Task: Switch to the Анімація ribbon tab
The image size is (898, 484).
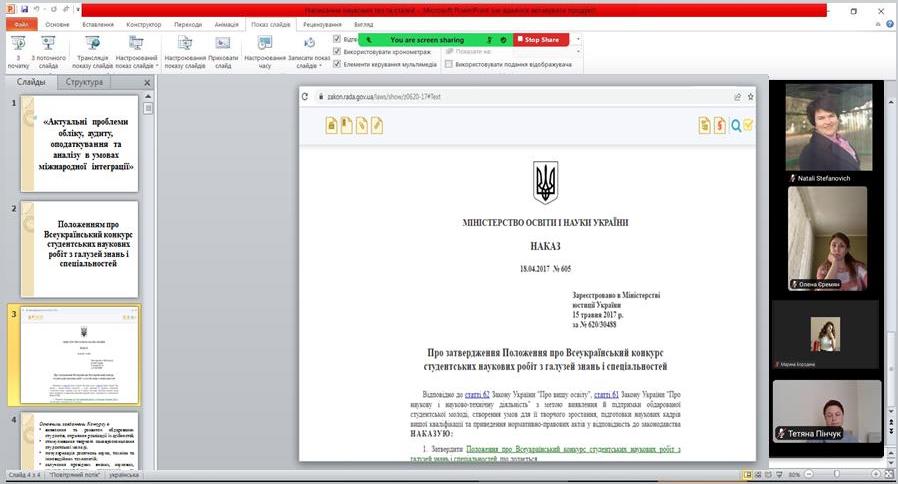Action: pyautogui.click(x=226, y=25)
